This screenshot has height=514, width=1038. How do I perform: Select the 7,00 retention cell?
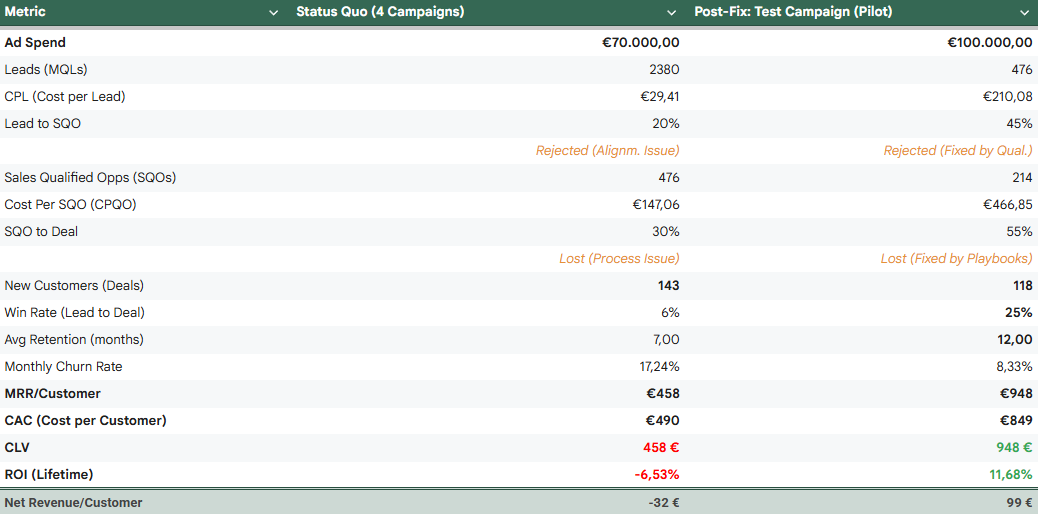pos(665,340)
